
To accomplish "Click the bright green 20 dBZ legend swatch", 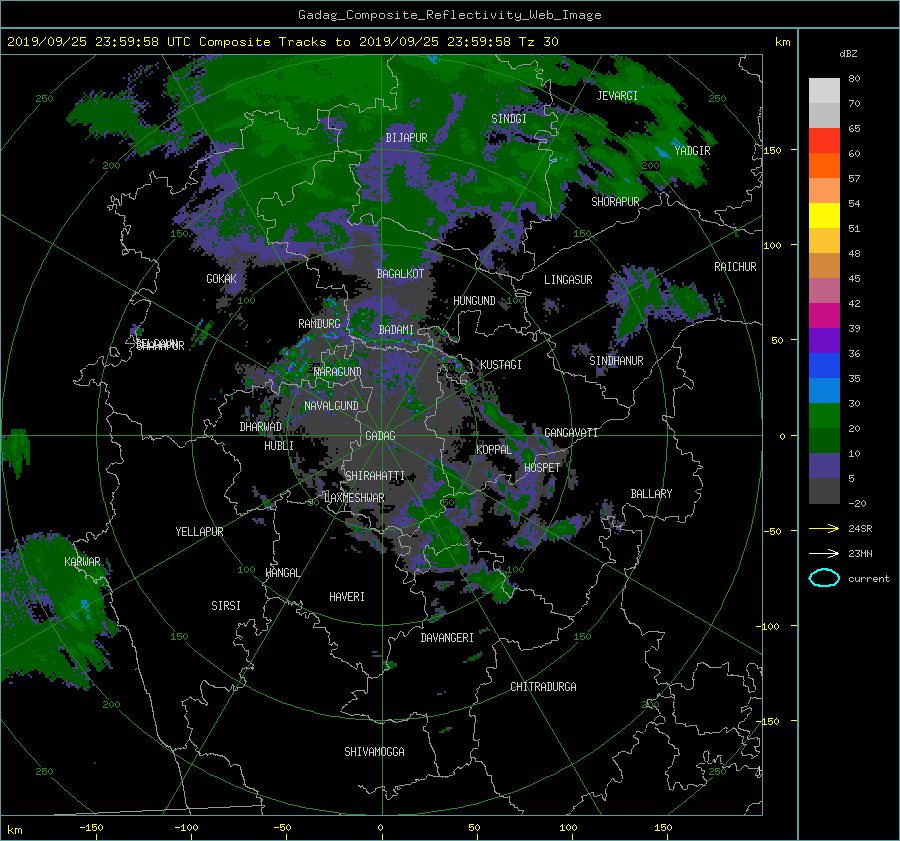I will pos(824,416).
